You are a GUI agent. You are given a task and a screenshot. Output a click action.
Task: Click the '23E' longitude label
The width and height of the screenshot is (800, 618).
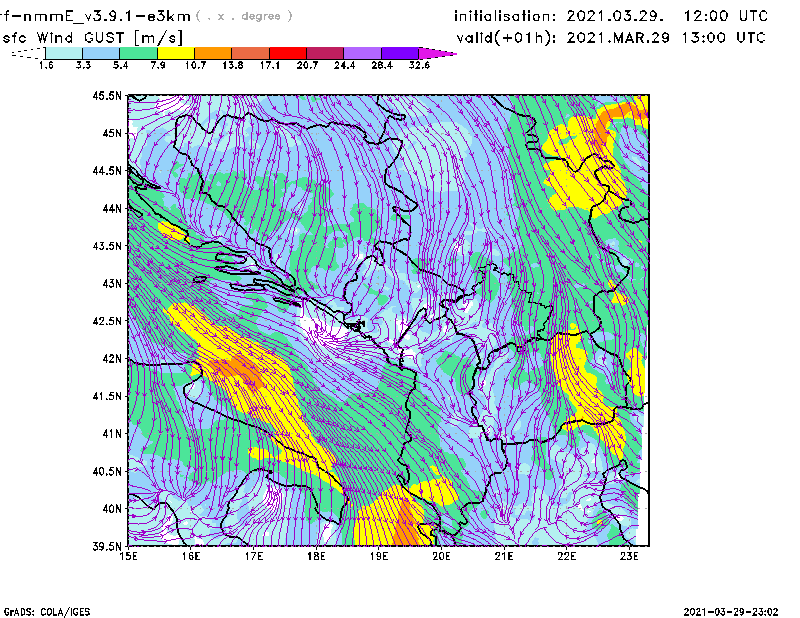click(x=629, y=556)
